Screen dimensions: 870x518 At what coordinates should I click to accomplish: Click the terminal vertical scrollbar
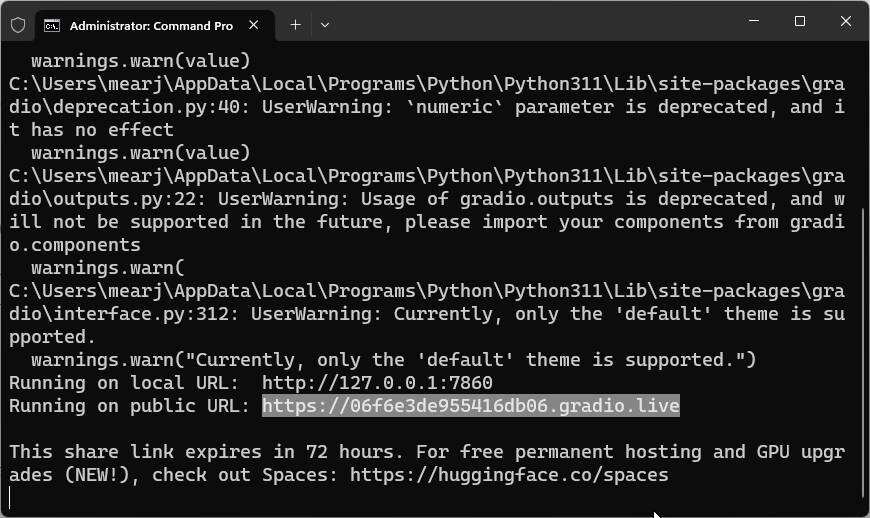(865, 355)
